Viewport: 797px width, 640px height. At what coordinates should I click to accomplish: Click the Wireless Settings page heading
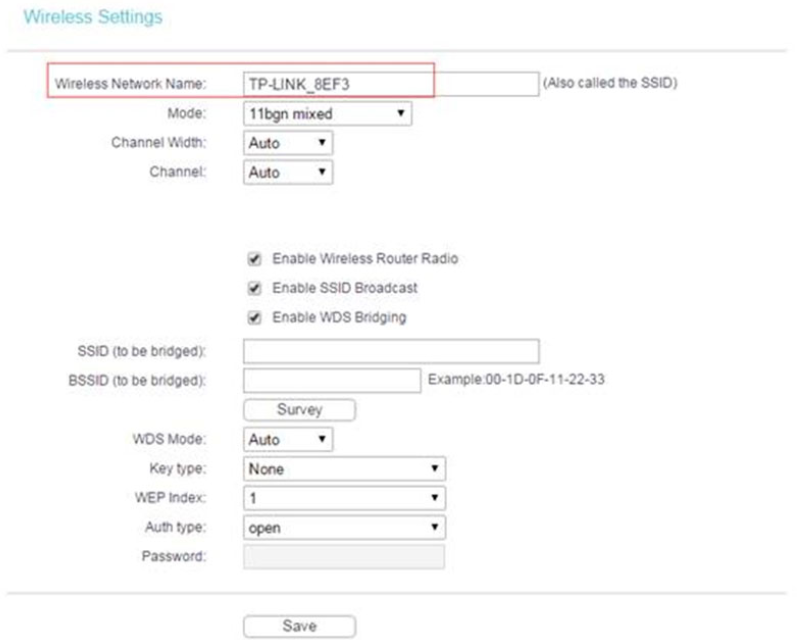[92, 18]
